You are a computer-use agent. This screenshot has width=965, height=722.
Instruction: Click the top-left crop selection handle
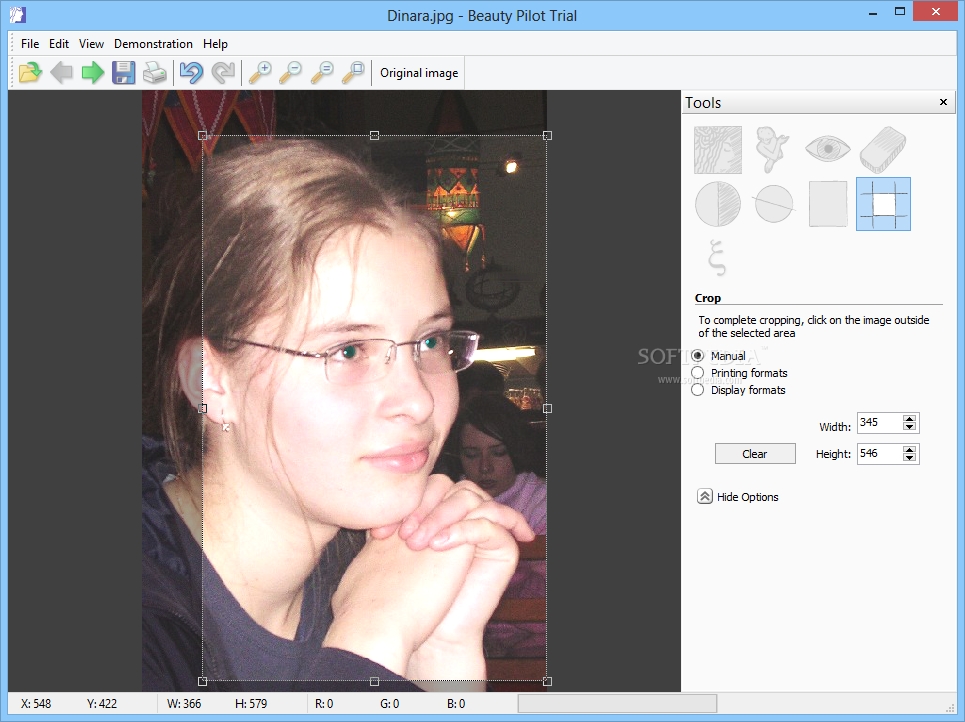pos(202,135)
